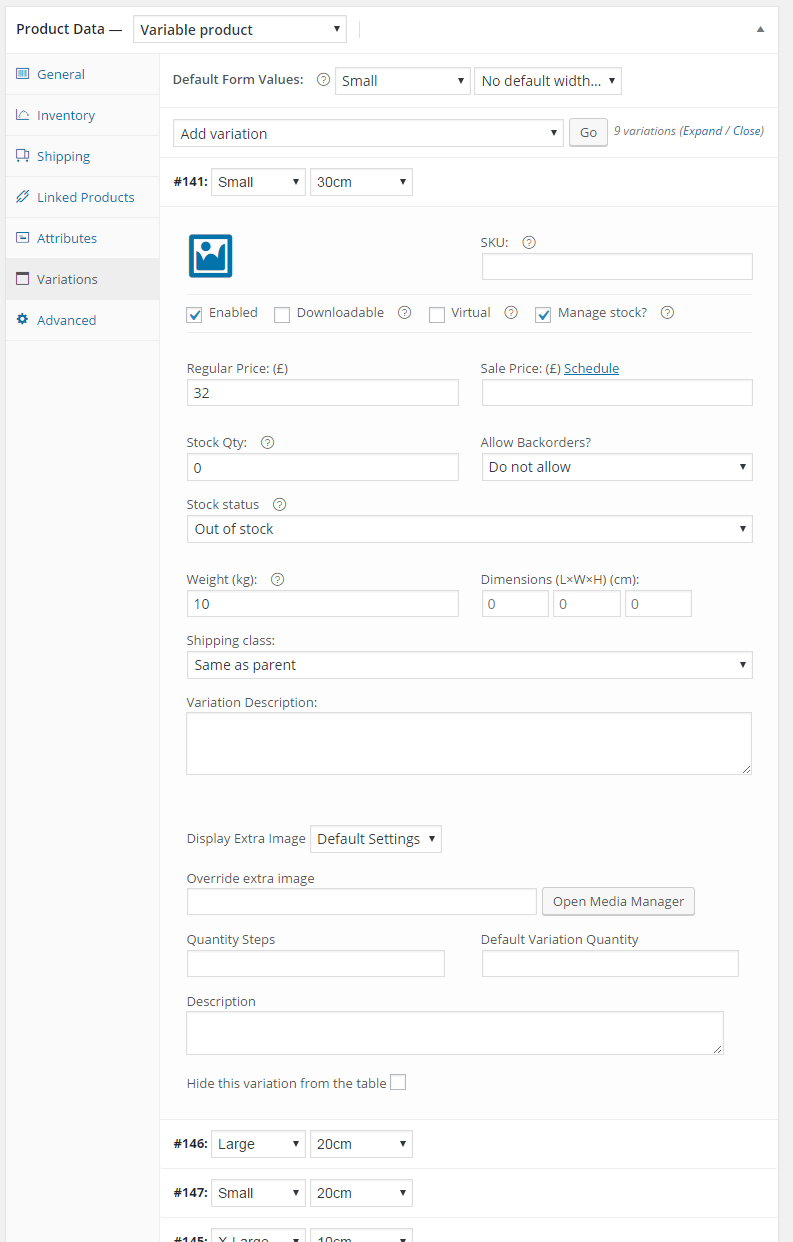Open the General product data tab icon
This screenshot has width=793, height=1242.
[23, 74]
